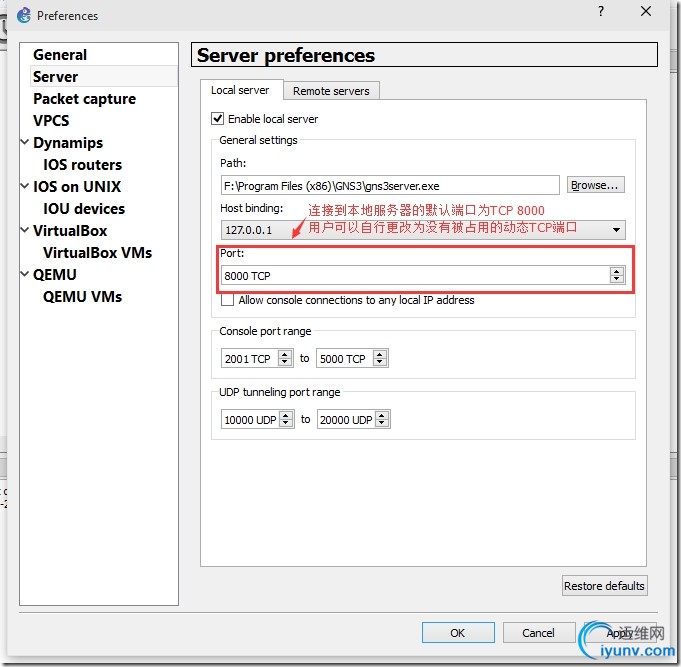The image size is (681, 667).
Task: Open VirtualBox VMs settings
Action: click(x=97, y=253)
